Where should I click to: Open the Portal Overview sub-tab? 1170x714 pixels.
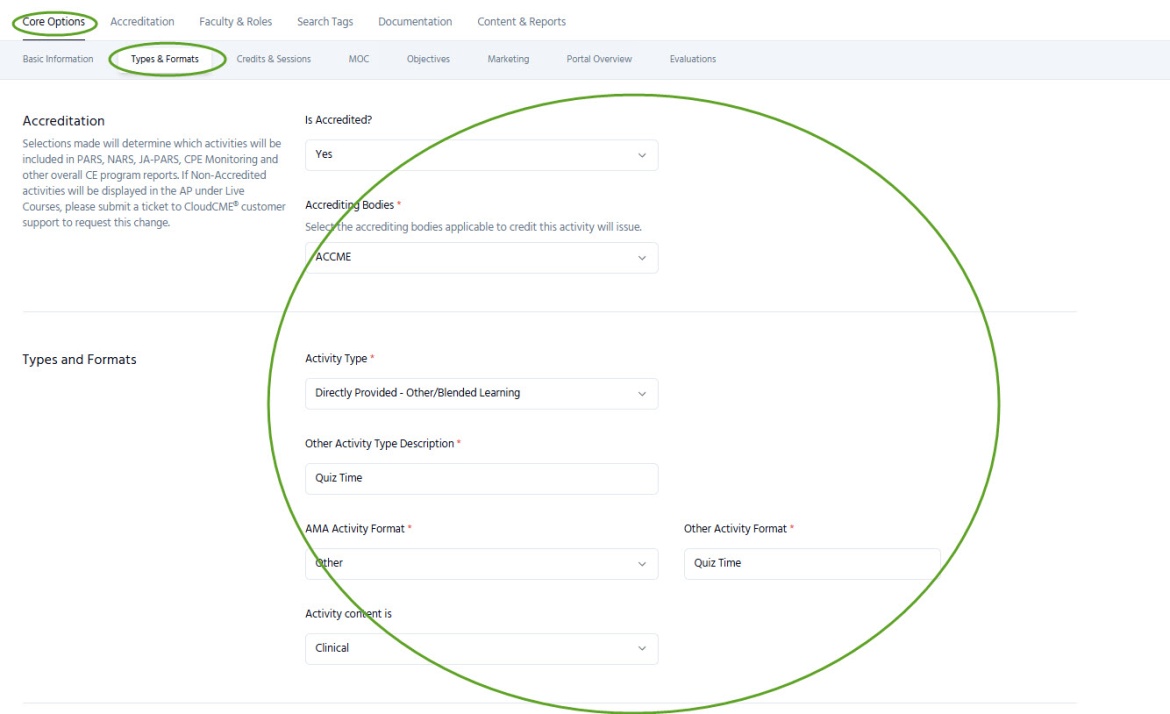pyautogui.click(x=599, y=59)
